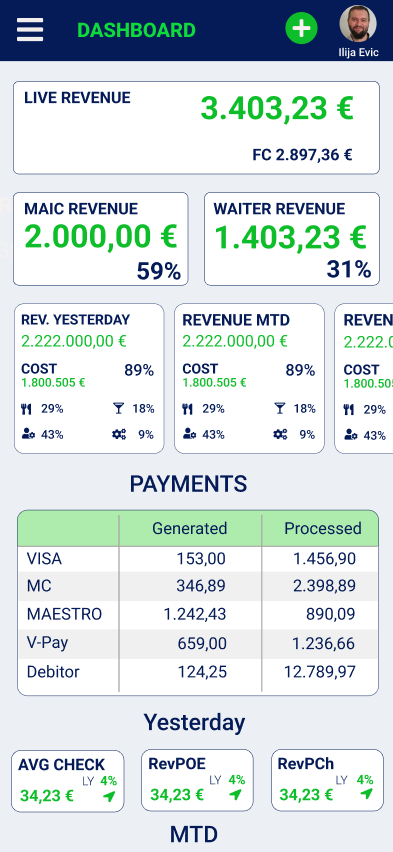Image resolution: width=393 pixels, height=852 pixels.
Task: Select the Debitor payments row
Action: pos(198,672)
